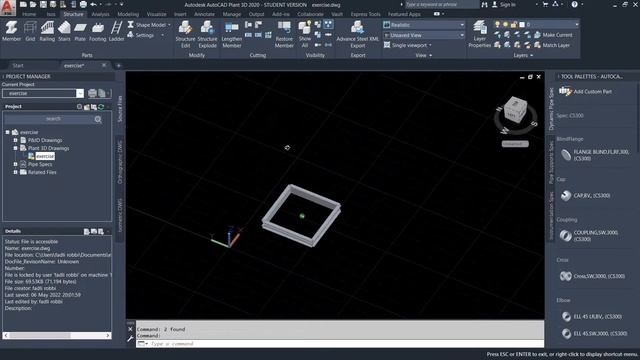Click the green refresh icon in Project panel
This screenshot has height=360, width=640.
[101, 107]
